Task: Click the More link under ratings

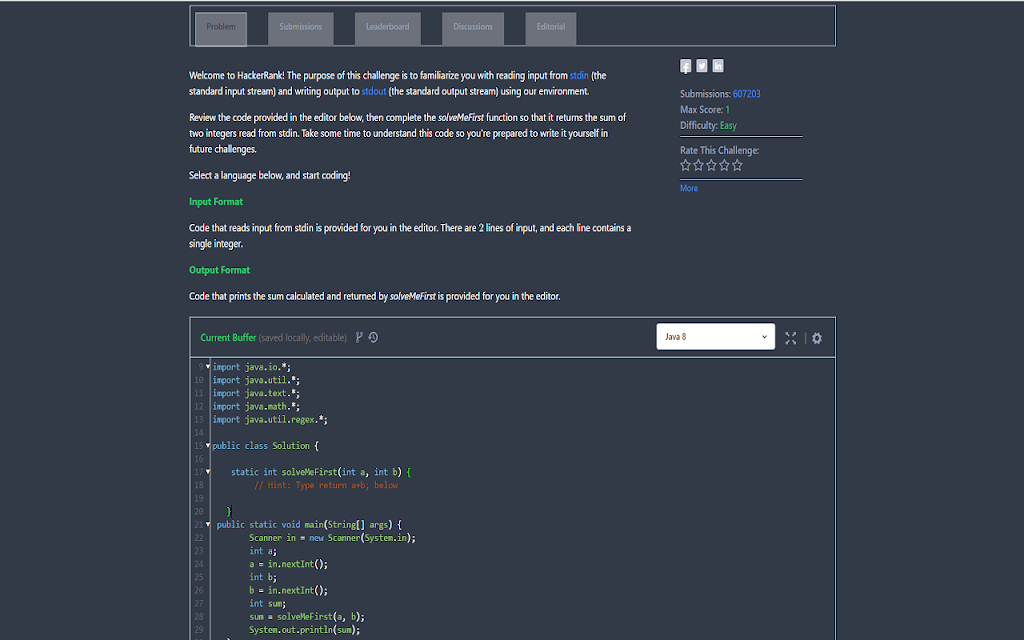Action: [689, 188]
